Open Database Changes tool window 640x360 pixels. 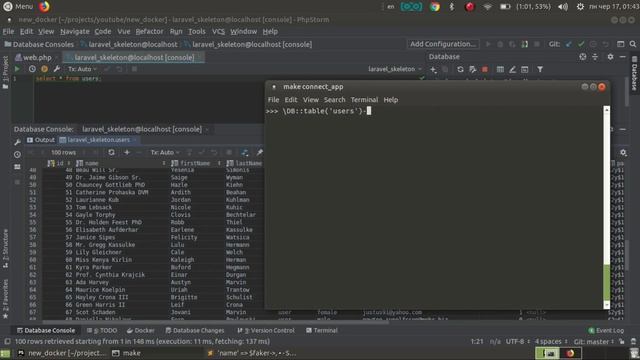195,330
